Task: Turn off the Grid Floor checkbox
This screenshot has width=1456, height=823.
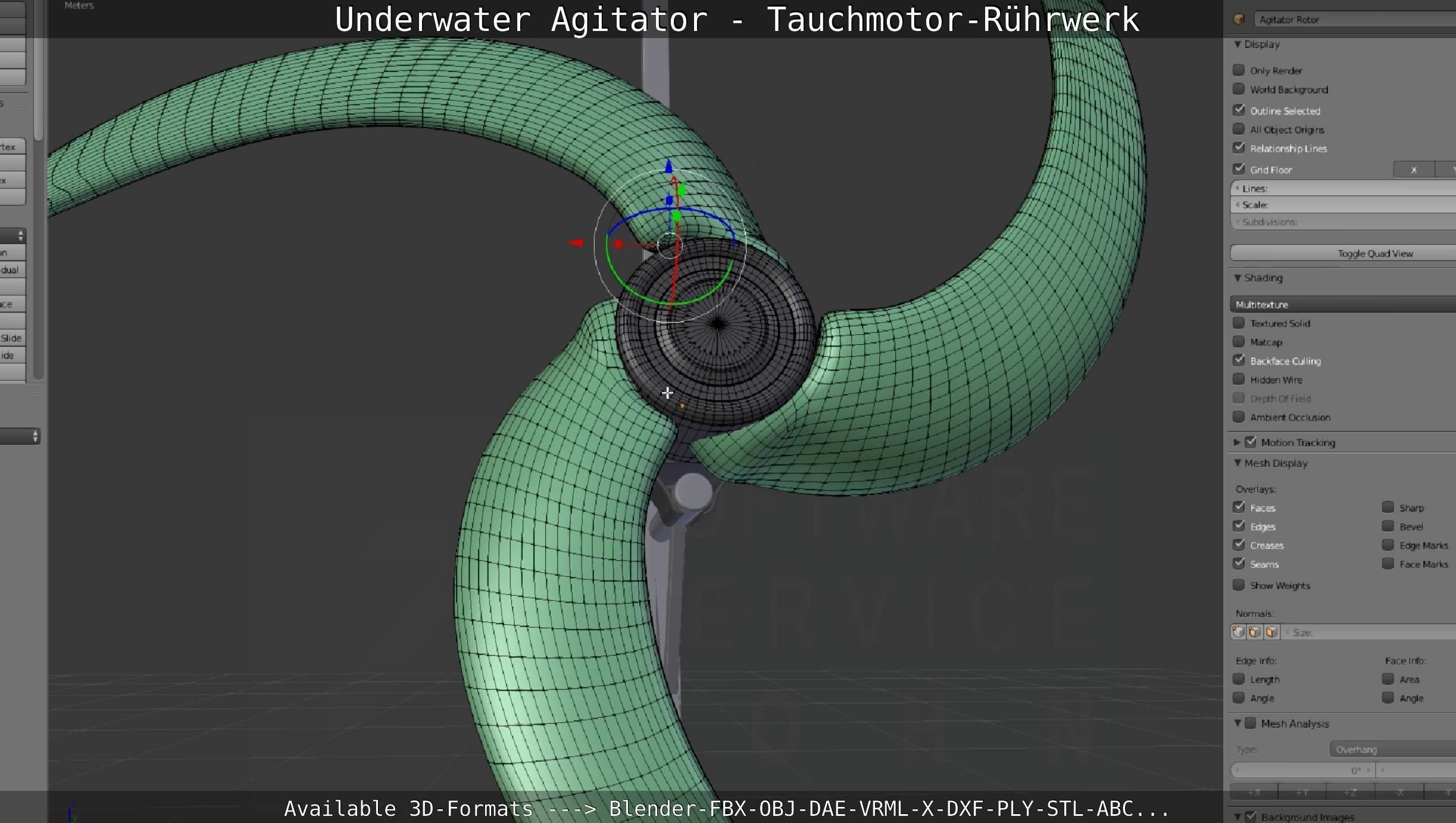Action: coord(1239,169)
